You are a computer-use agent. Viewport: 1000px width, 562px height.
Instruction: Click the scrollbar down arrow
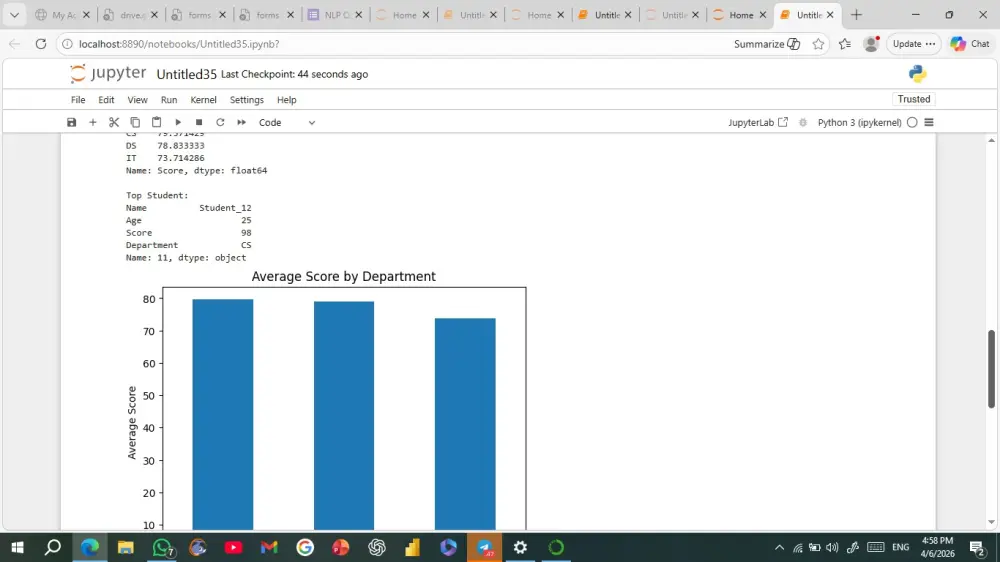point(991,522)
